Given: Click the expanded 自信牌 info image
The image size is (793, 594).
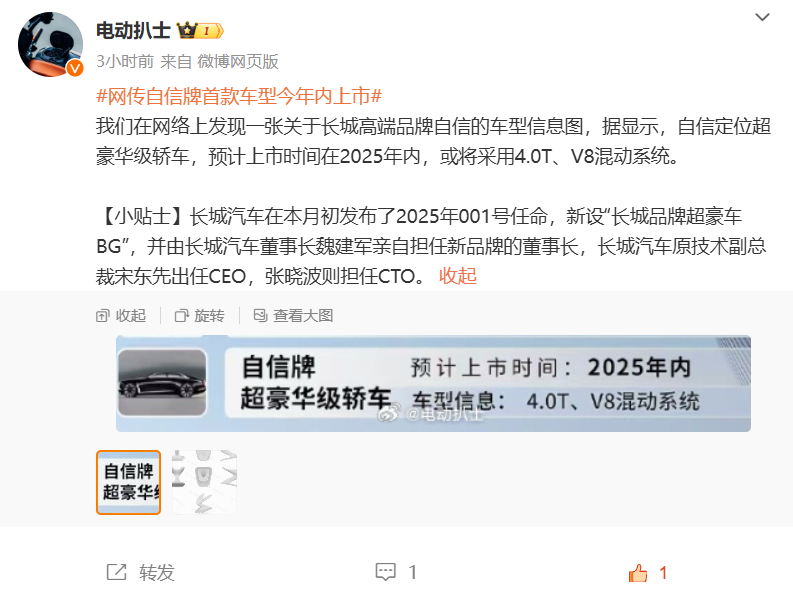Looking at the screenshot, I should point(433,383).
